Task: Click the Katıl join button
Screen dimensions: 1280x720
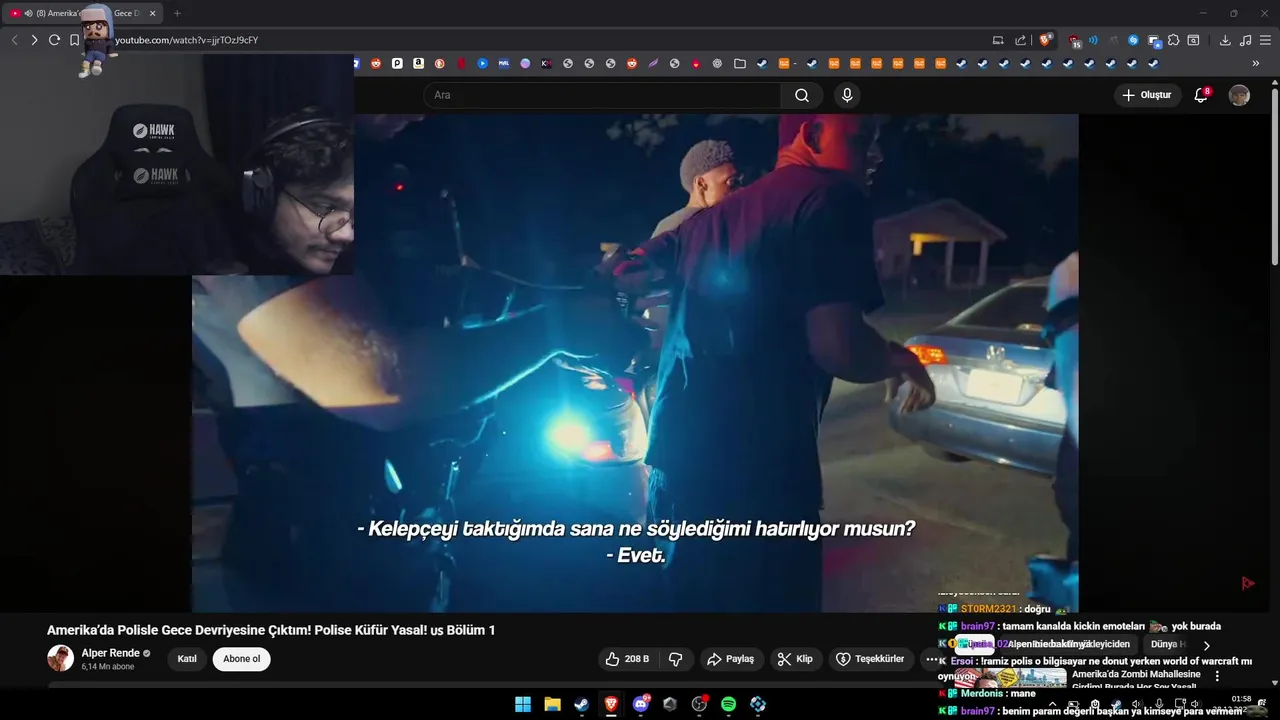Action: (x=187, y=659)
